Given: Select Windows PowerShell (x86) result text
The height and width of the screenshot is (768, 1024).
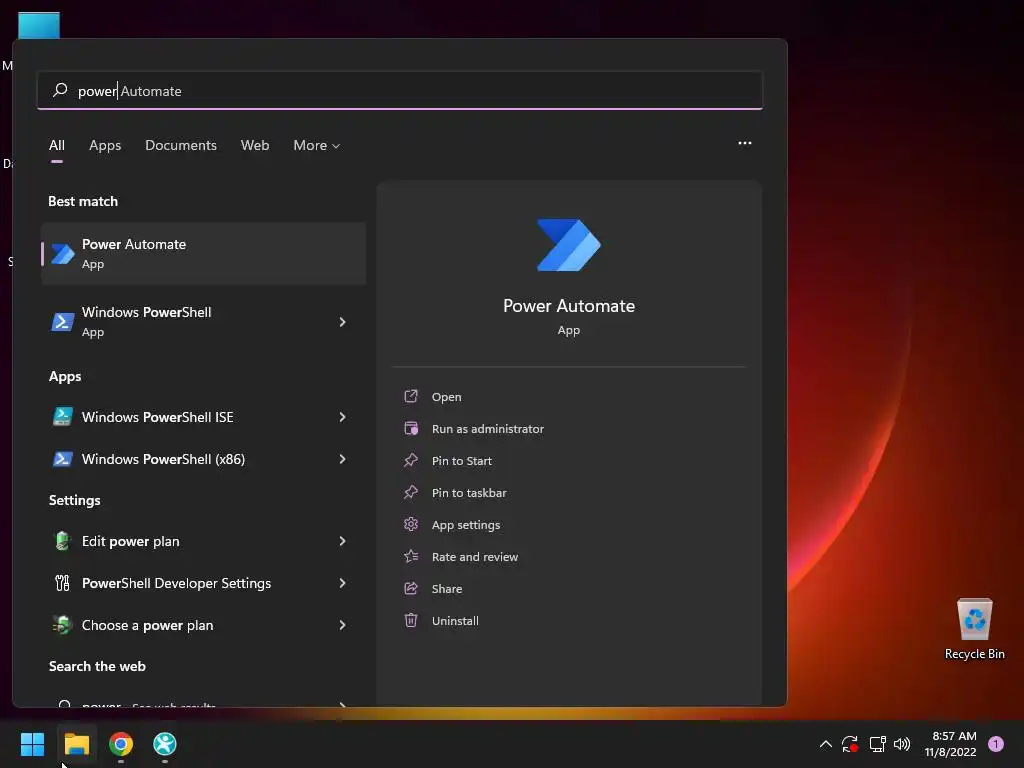Looking at the screenshot, I should click(163, 459).
